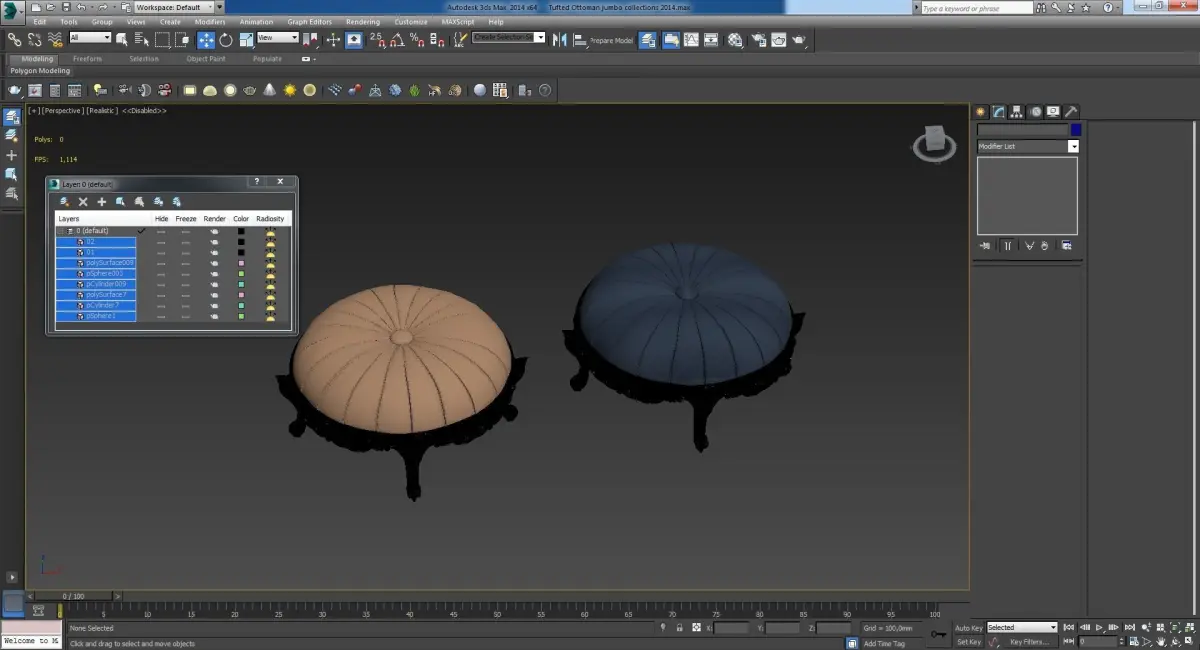This screenshot has width=1200, height=650.
Task: Toggle the Auto Key animation mode
Action: point(968,628)
